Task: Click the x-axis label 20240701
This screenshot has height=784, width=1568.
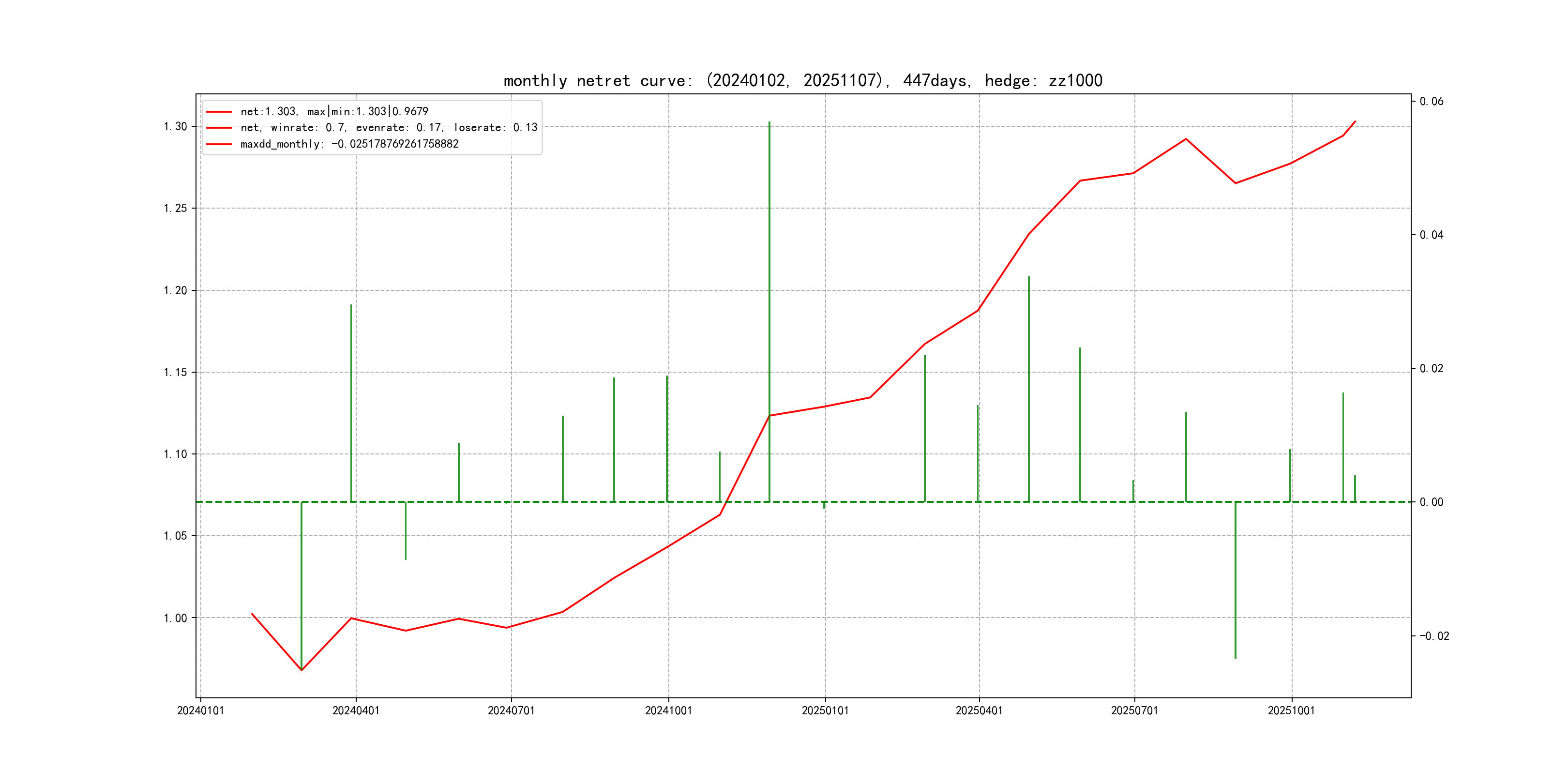Action: [x=511, y=711]
